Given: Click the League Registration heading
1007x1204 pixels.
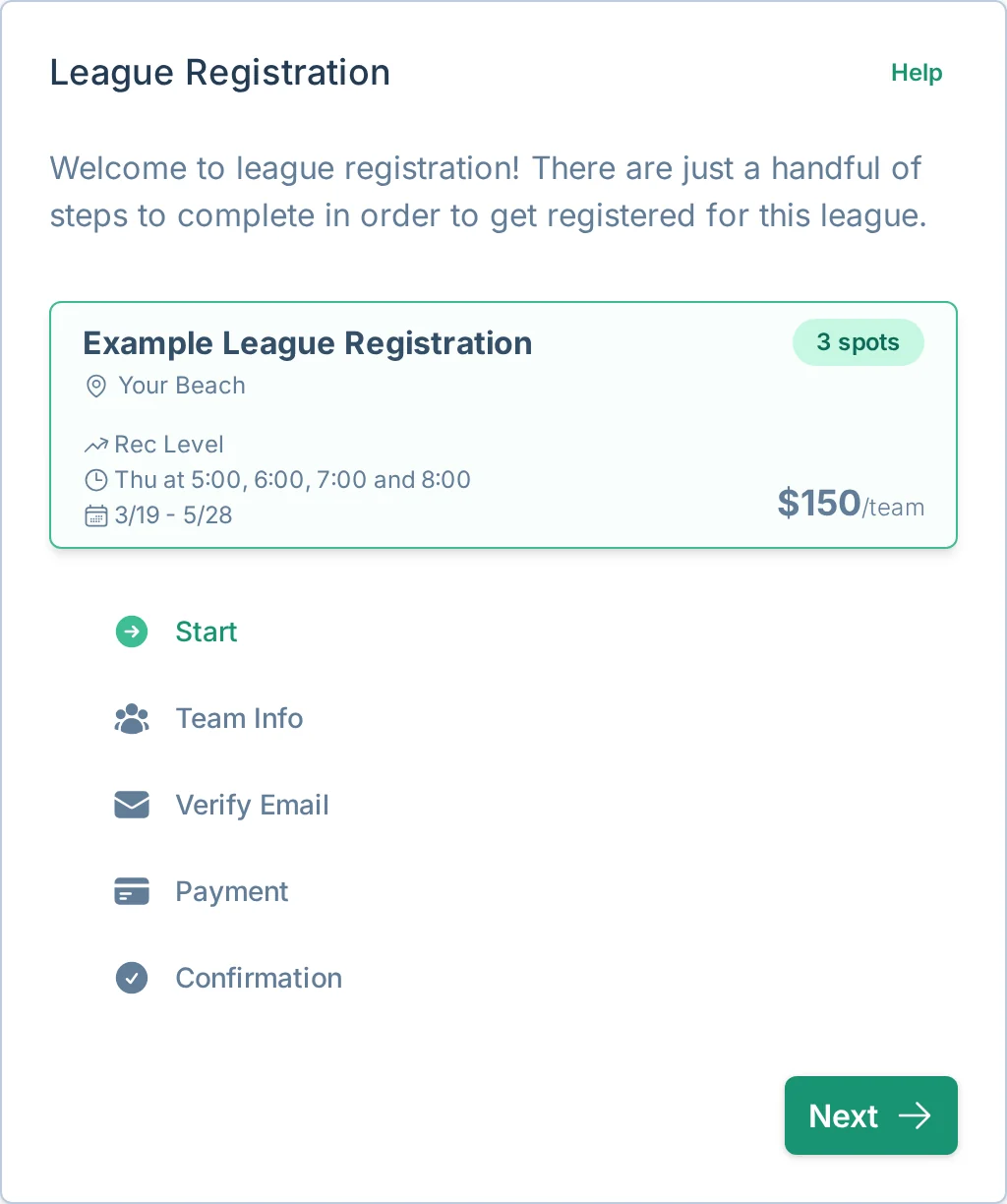Looking at the screenshot, I should point(219,72).
